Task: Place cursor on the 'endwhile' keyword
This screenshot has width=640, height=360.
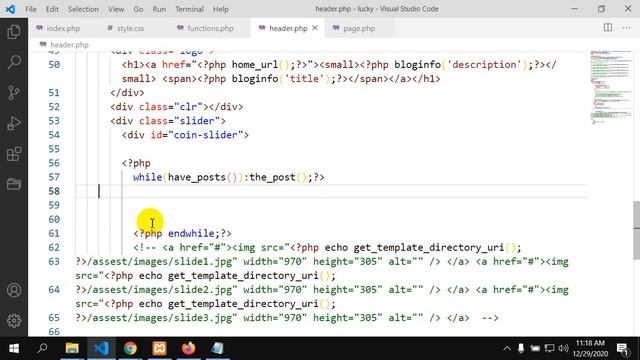Action: pos(191,233)
